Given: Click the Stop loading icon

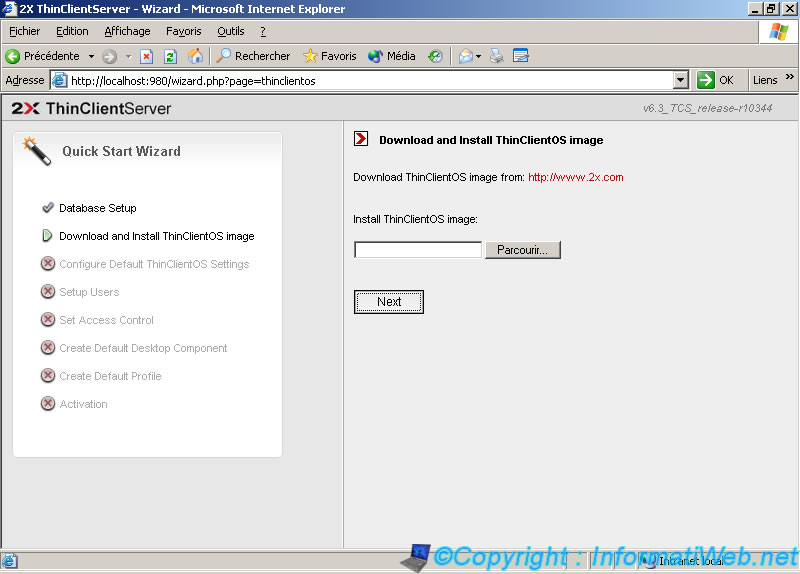Looking at the screenshot, I should 146,56.
